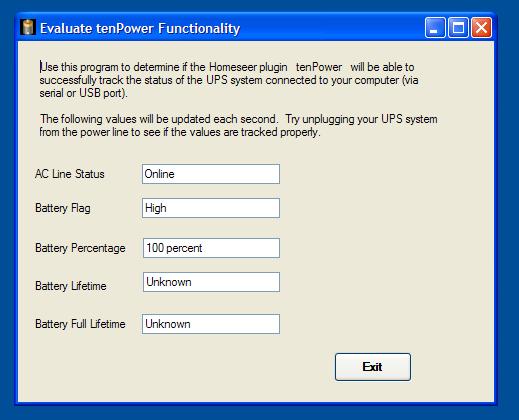Click the Battery Flag label
Image resolution: width=519 pixels, height=420 pixels.
[63, 208]
